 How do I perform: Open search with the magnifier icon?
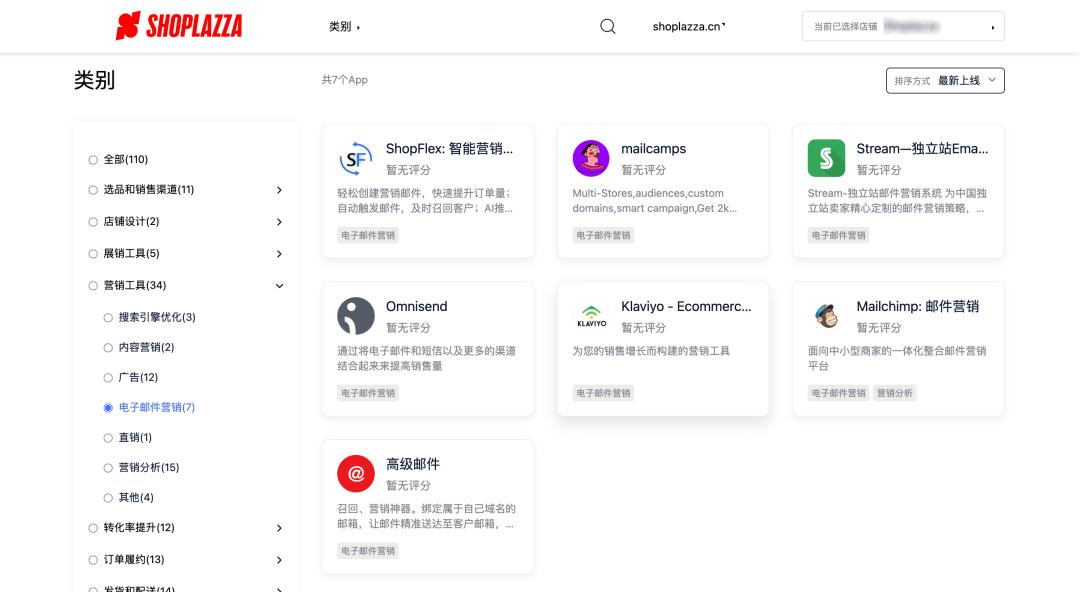[607, 26]
